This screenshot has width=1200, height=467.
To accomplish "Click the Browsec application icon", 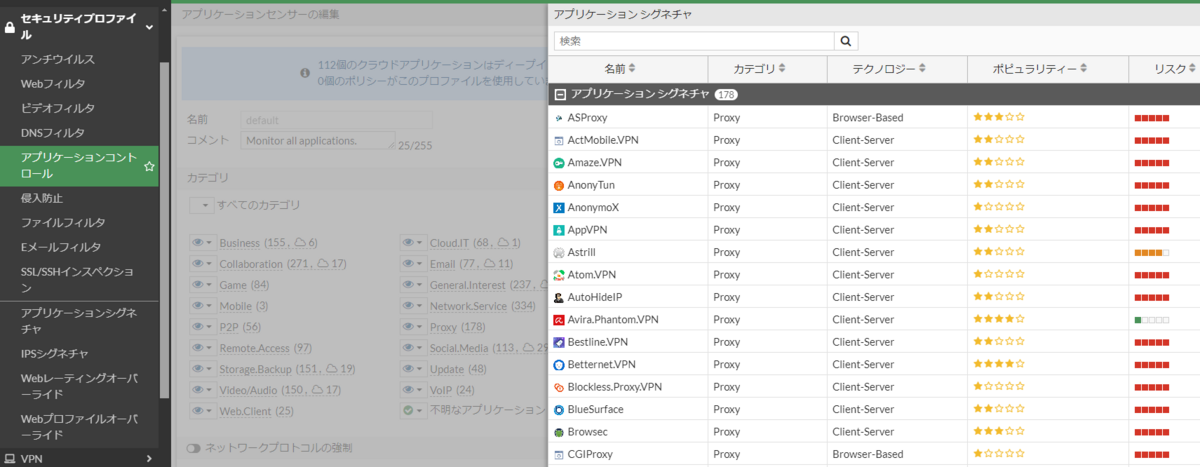I will tap(559, 432).
